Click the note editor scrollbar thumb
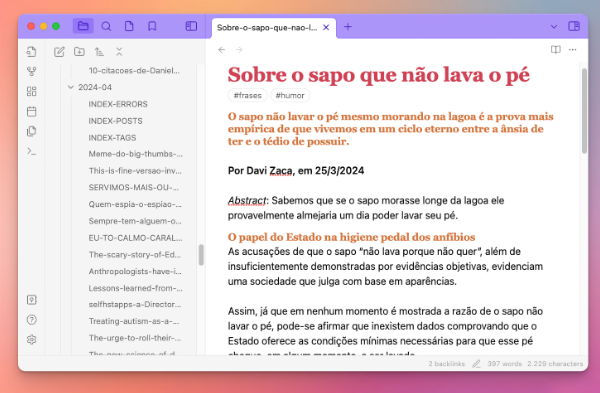 [x=584, y=111]
